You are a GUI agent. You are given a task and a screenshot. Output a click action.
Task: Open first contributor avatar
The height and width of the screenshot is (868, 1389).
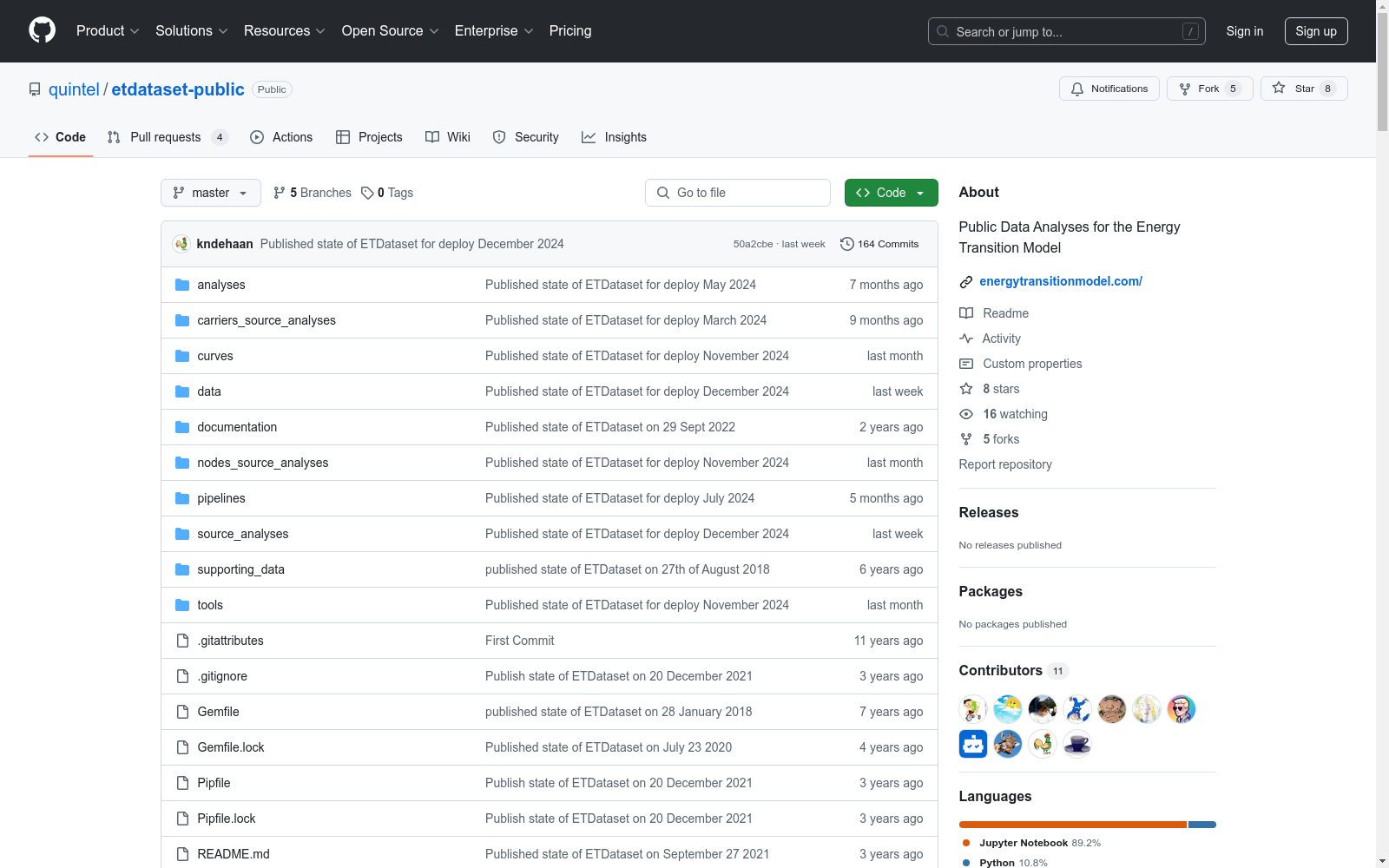[x=973, y=709]
